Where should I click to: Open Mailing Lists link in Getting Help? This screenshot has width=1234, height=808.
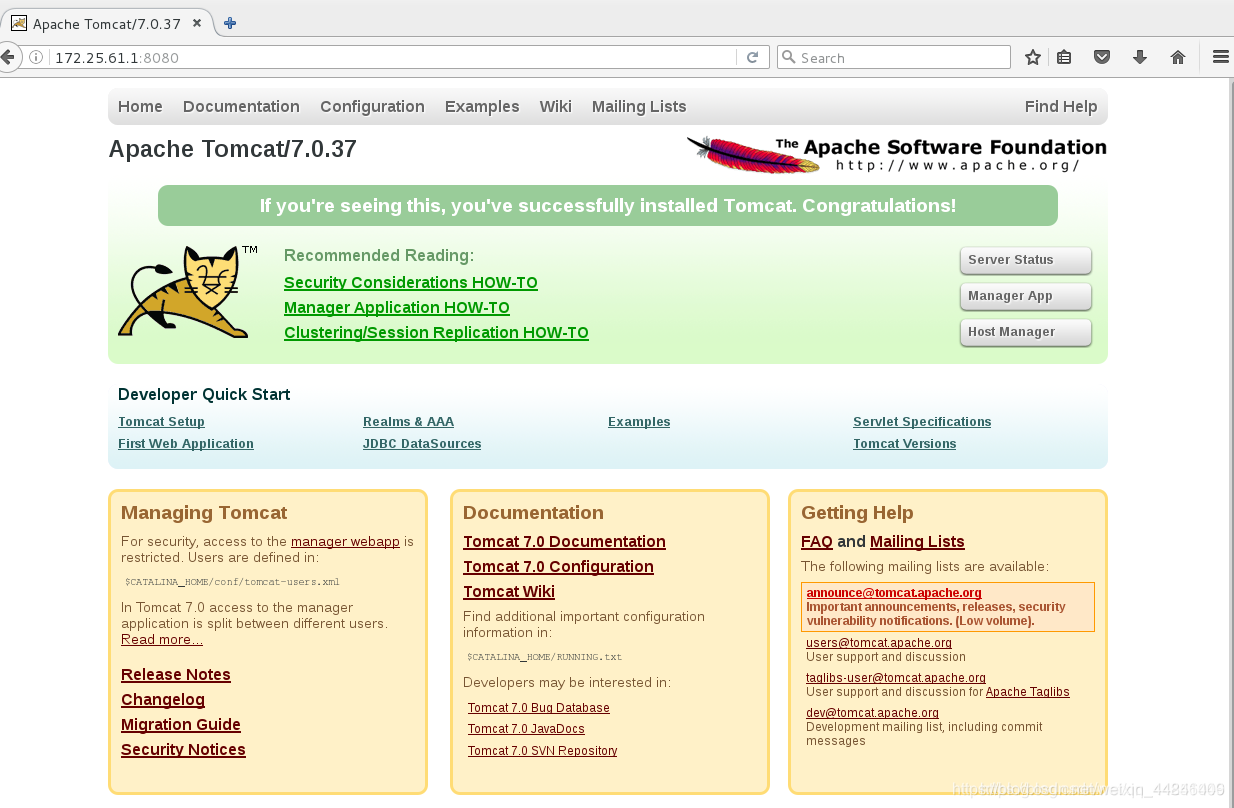pos(917,542)
